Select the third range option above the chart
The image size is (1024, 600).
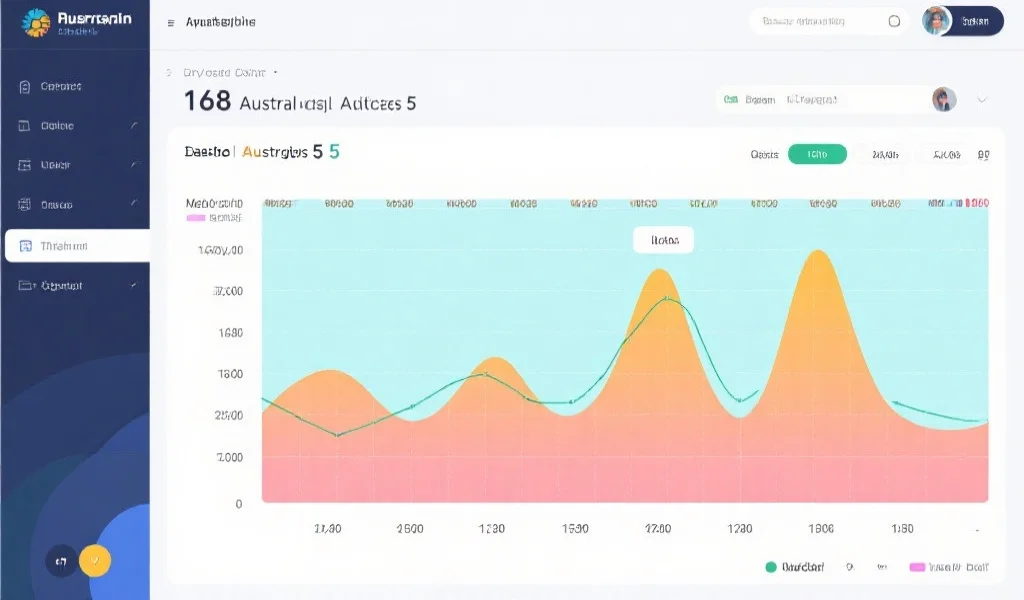[x=946, y=155]
